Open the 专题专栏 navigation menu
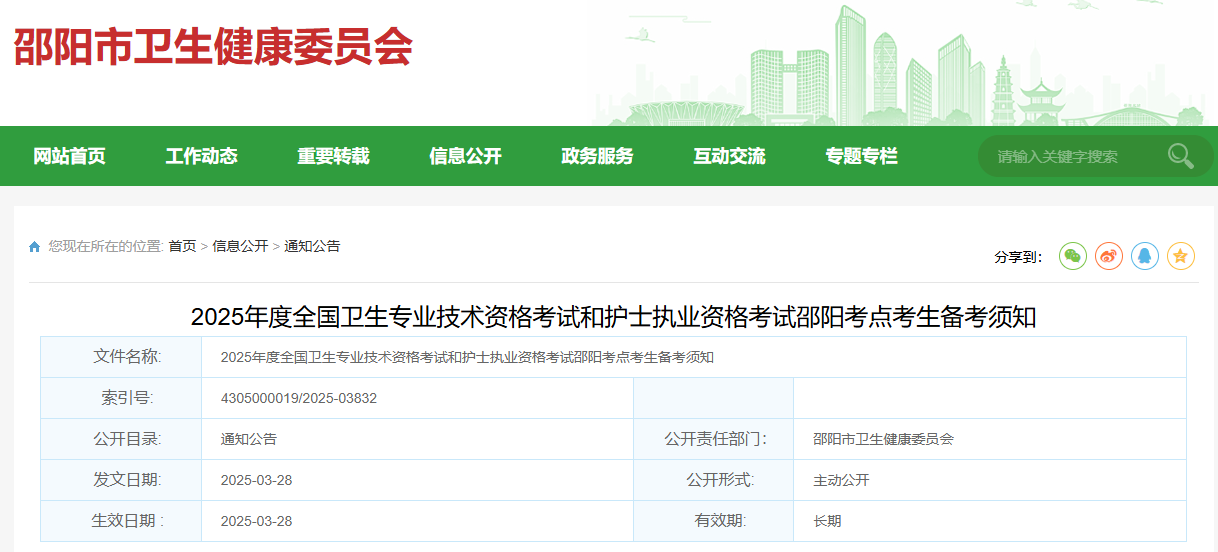The width and height of the screenshot is (1218, 552). click(x=861, y=156)
